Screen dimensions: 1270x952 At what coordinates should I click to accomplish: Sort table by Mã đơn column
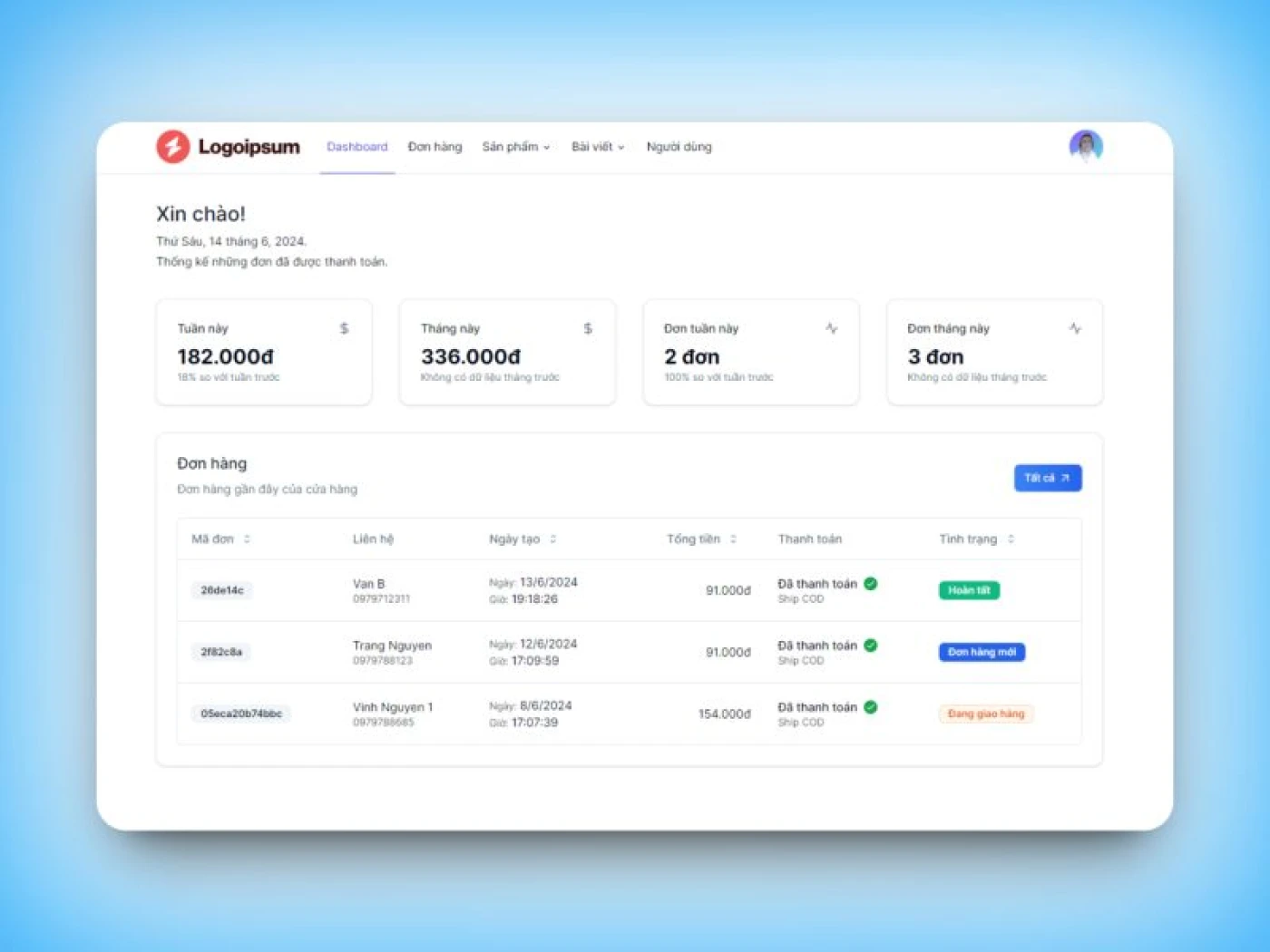pos(247,539)
